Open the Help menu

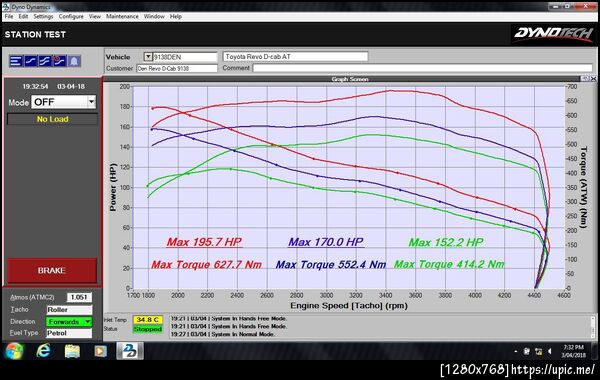point(176,16)
